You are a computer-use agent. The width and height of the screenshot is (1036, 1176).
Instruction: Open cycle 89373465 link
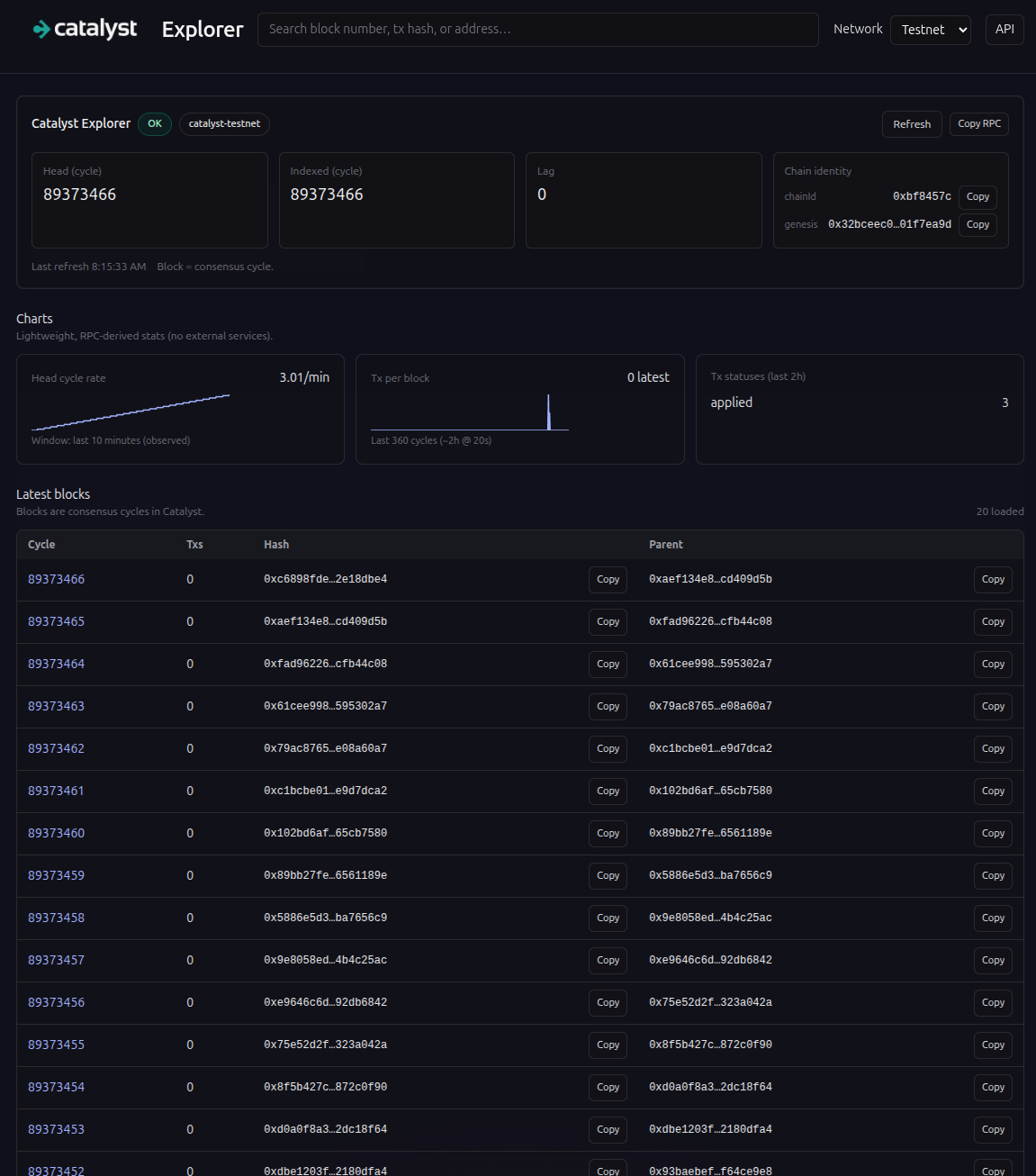[x=56, y=621]
